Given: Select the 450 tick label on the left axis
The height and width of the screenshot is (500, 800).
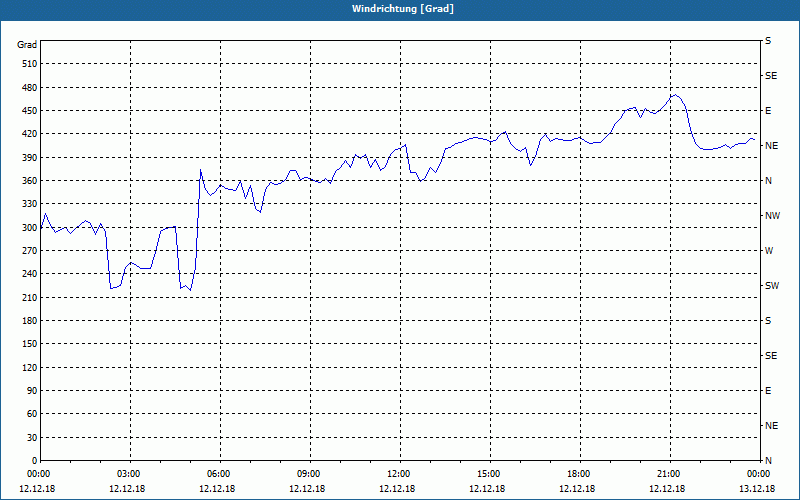Looking at the screenshot, I should pos(30,111).
